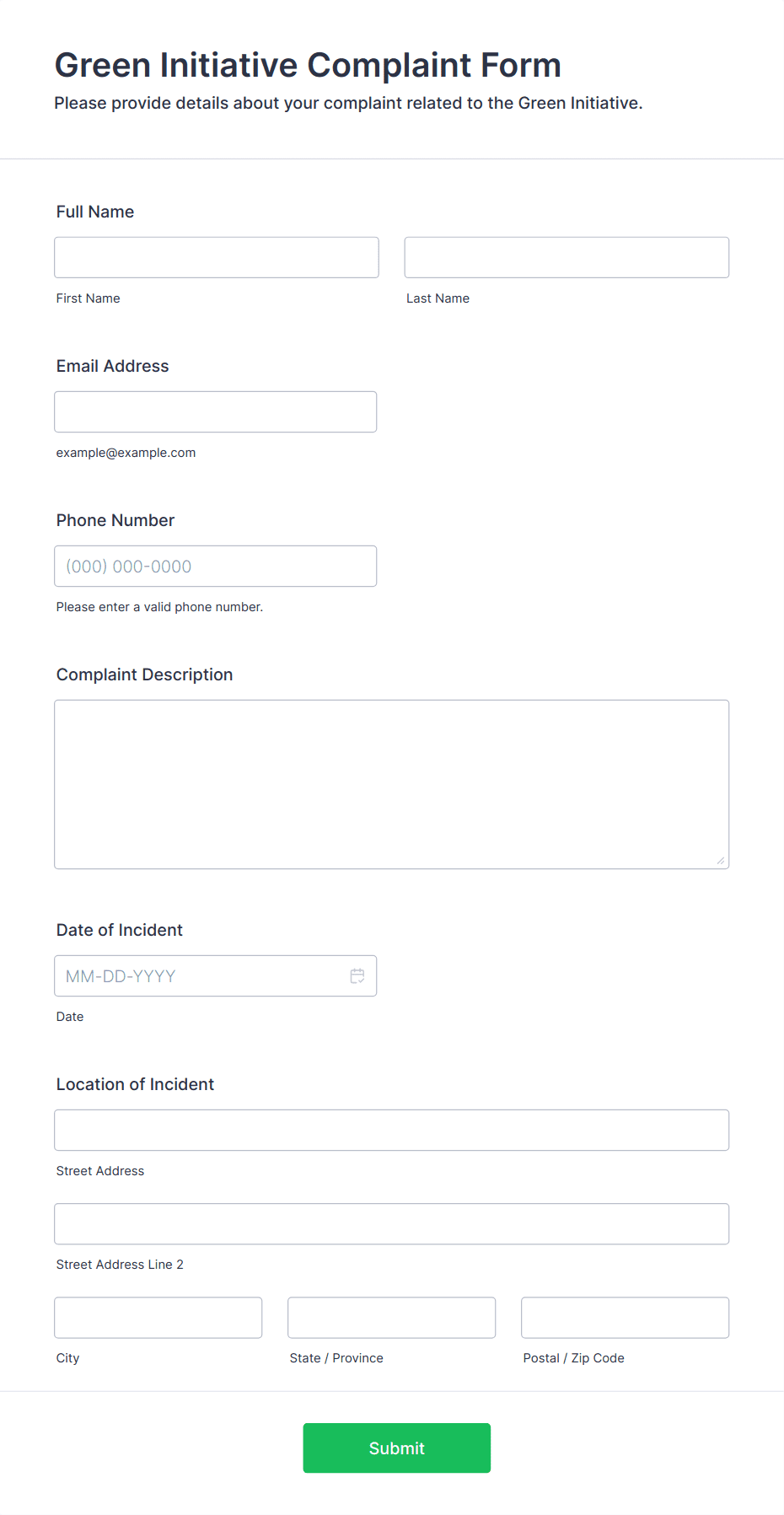Focus the Email Address field
The height and width of the screenshot is (1515, 784).
pyautogui.click(x=216, y=411)
